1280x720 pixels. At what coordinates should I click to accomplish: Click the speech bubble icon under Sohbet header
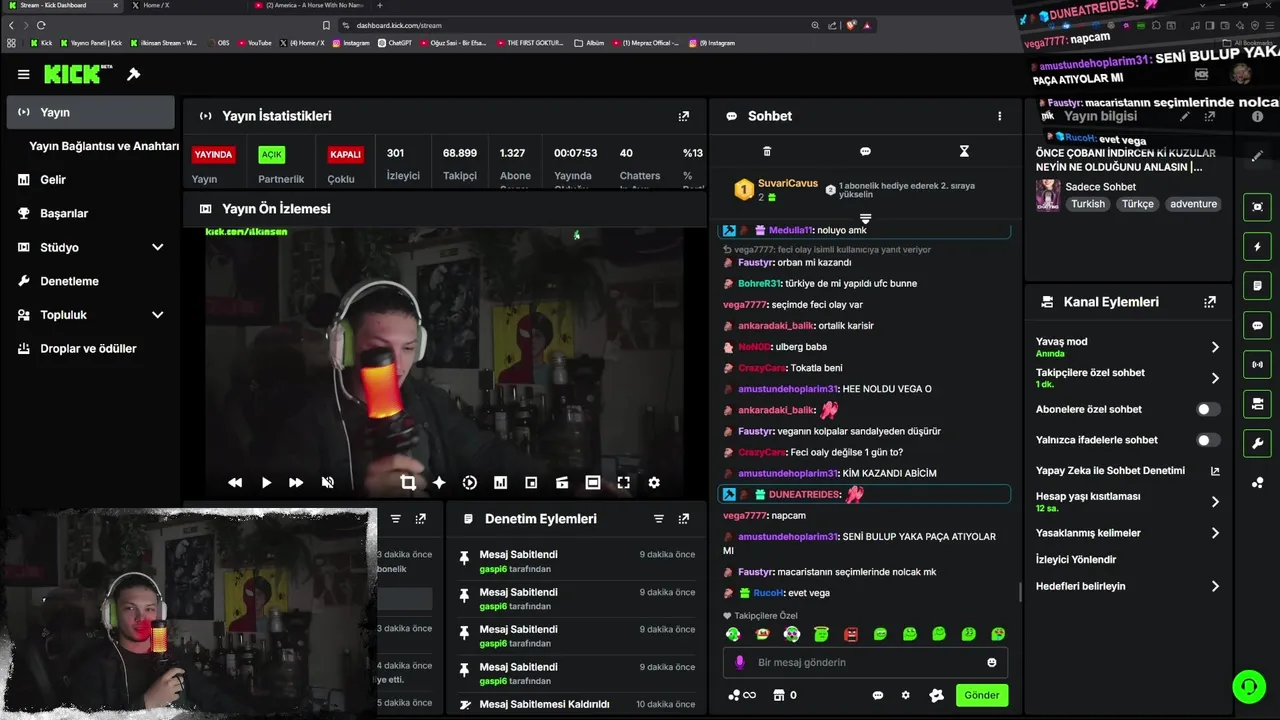[x=865, y=151]
